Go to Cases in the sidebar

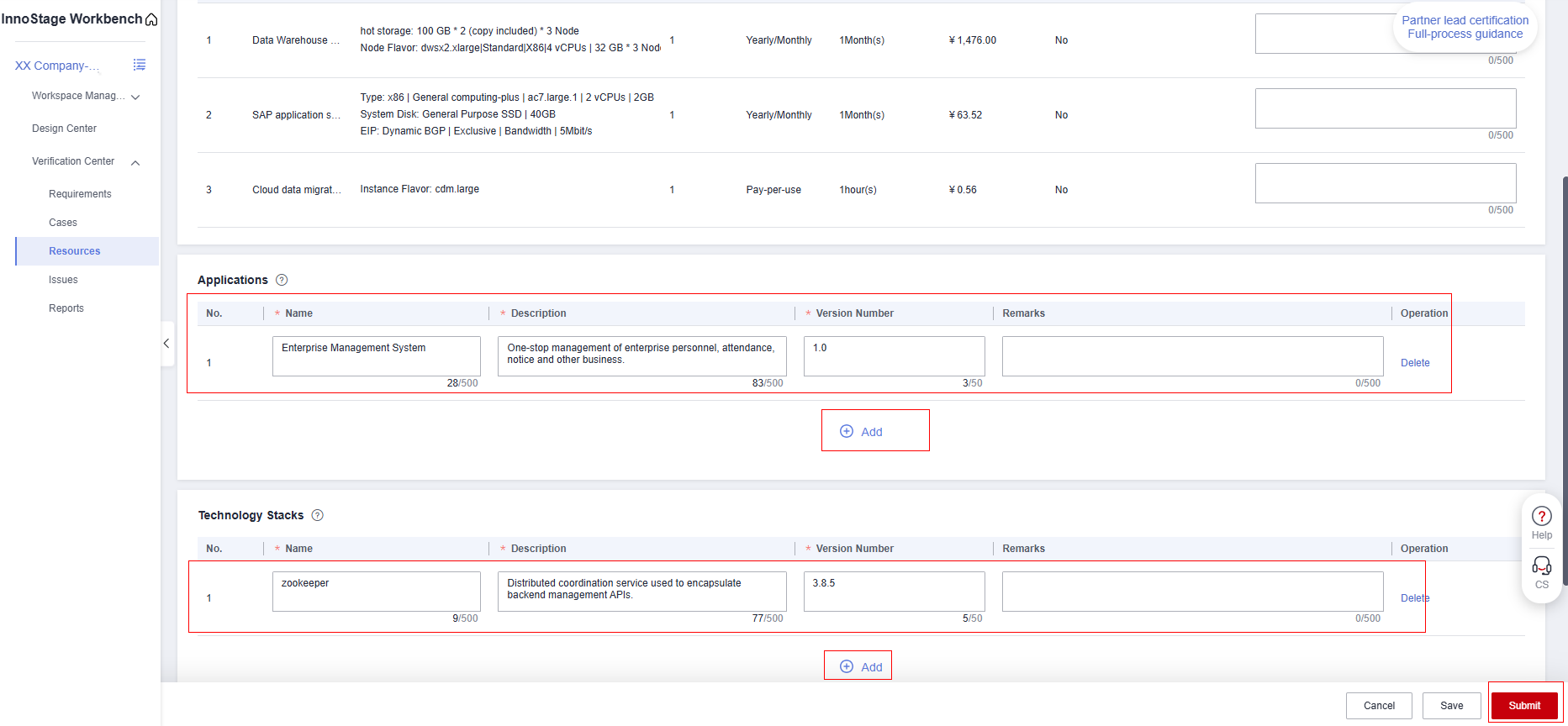[63, 223]
